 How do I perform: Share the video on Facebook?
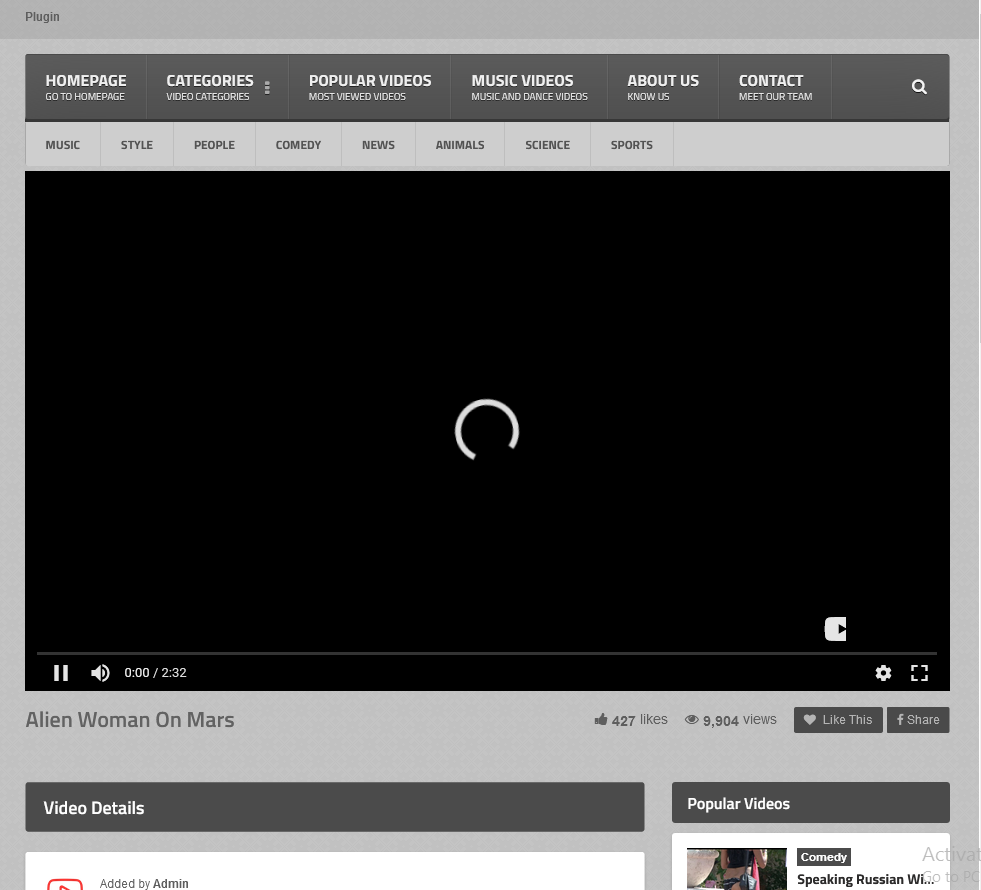[x=917, y=720]
